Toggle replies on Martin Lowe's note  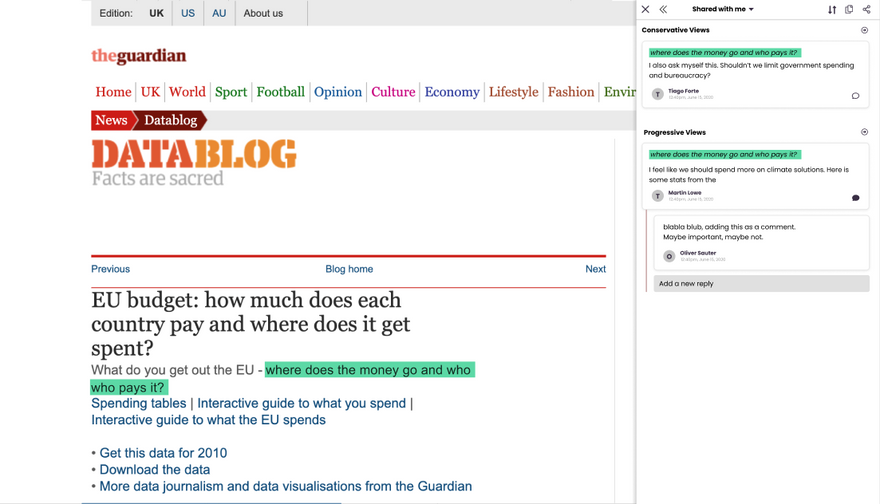(x=855, y=198)
